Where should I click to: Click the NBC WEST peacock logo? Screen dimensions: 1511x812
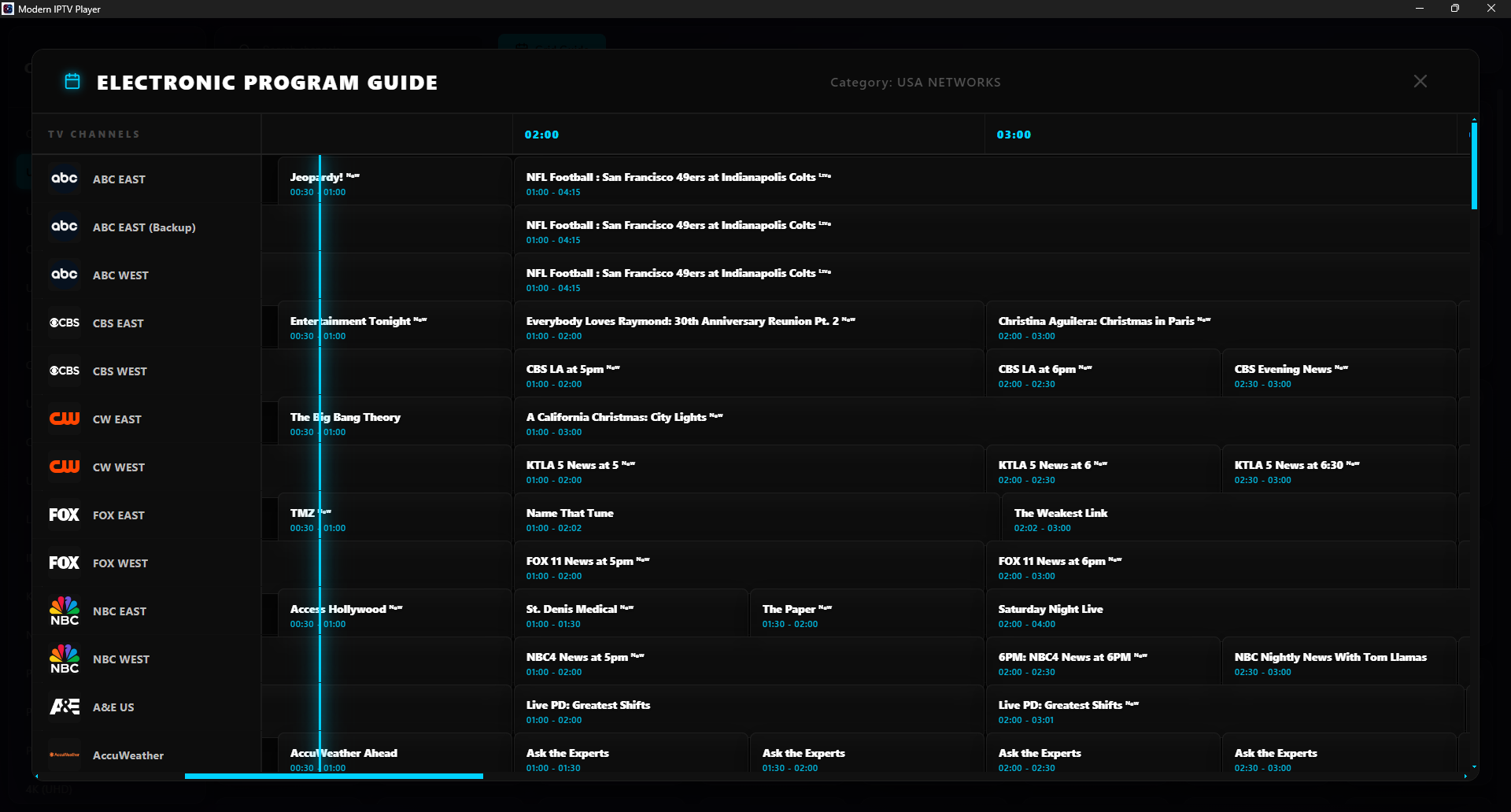click(x=64, y=659)
